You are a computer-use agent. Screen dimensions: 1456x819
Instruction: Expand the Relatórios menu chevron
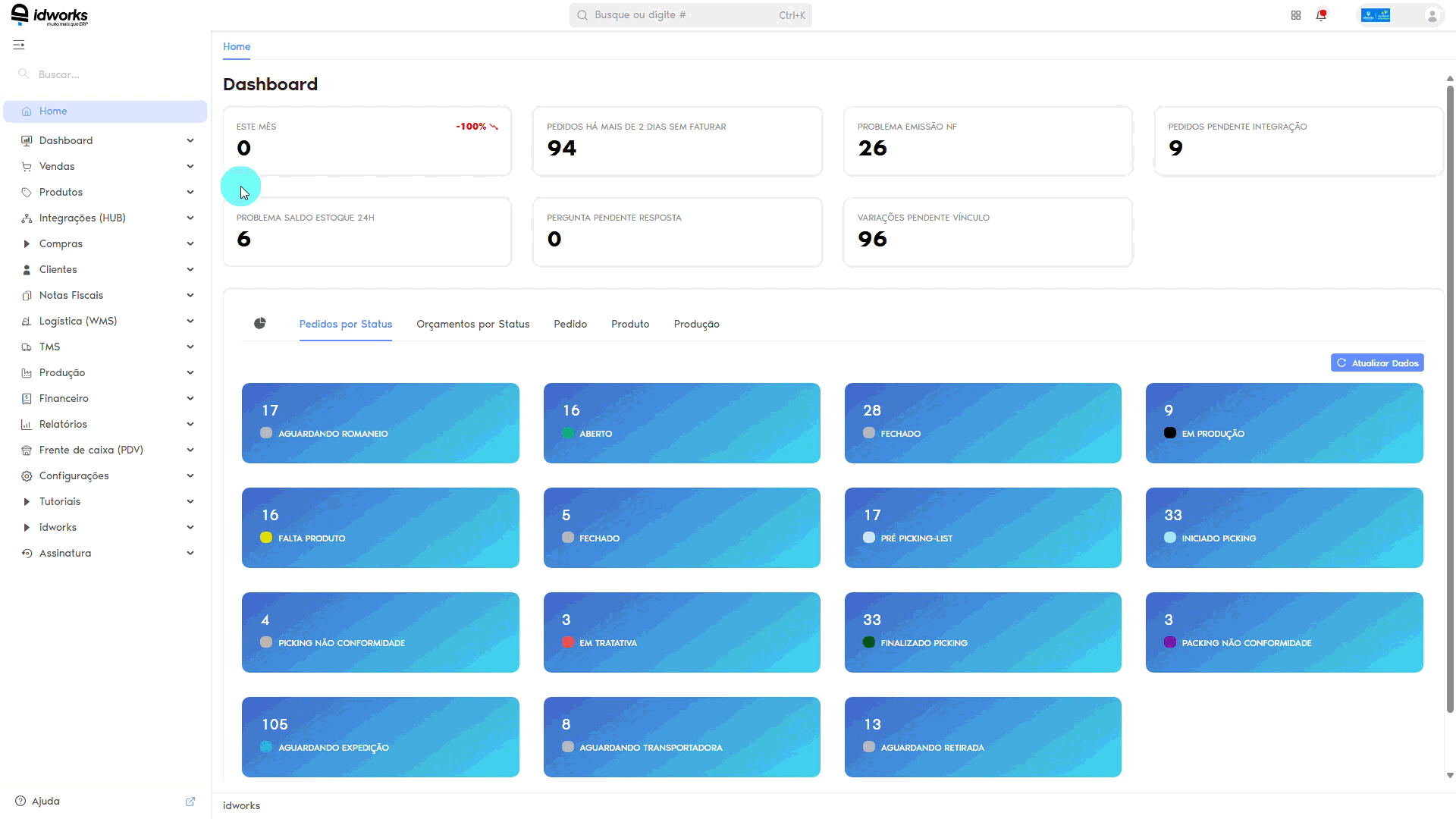pos(190,425)
